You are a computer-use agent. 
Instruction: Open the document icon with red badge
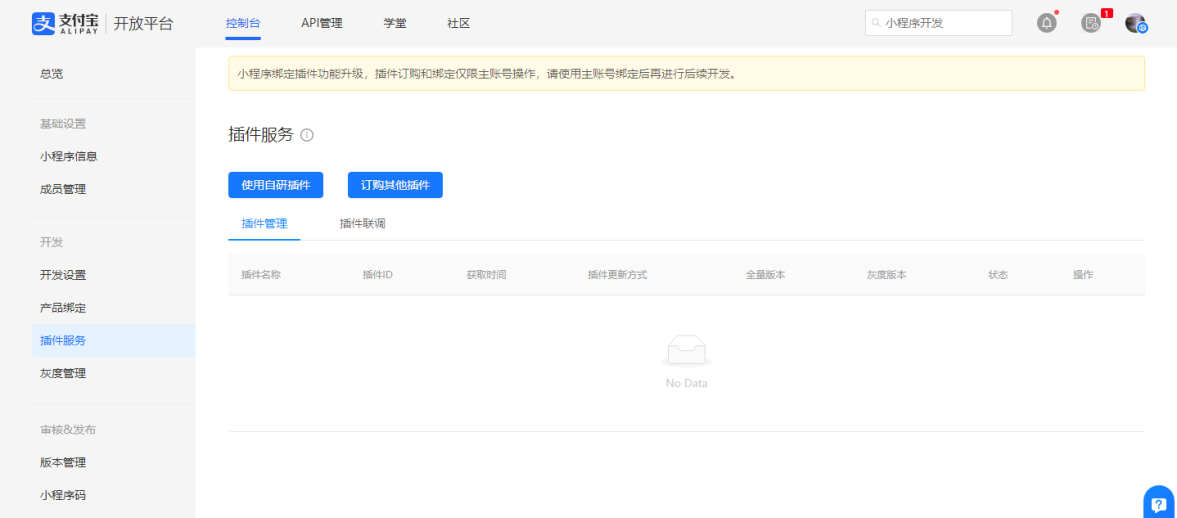[x=1091, y=23]
